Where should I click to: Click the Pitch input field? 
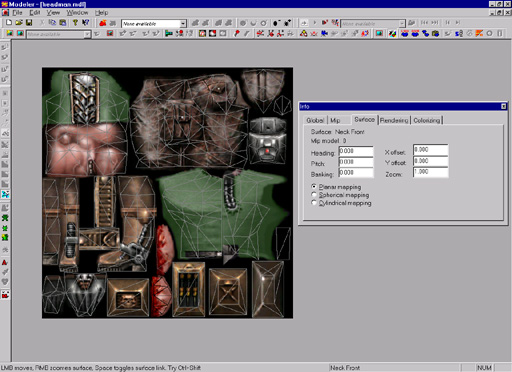pyautogui.click(x=356, y=162)
